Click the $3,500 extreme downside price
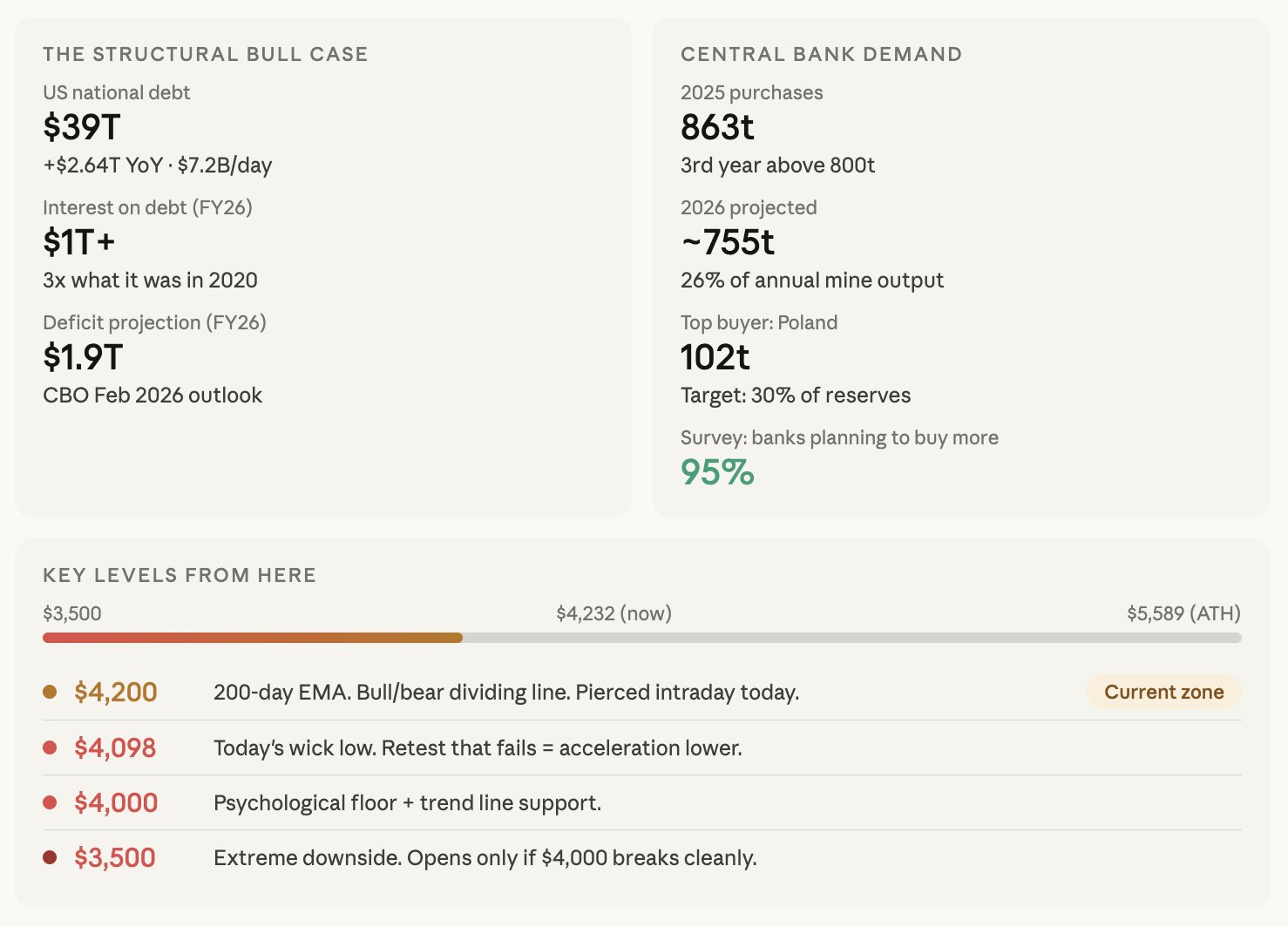The height and width of the screenshot is (927, 1288). click(115, 857)
